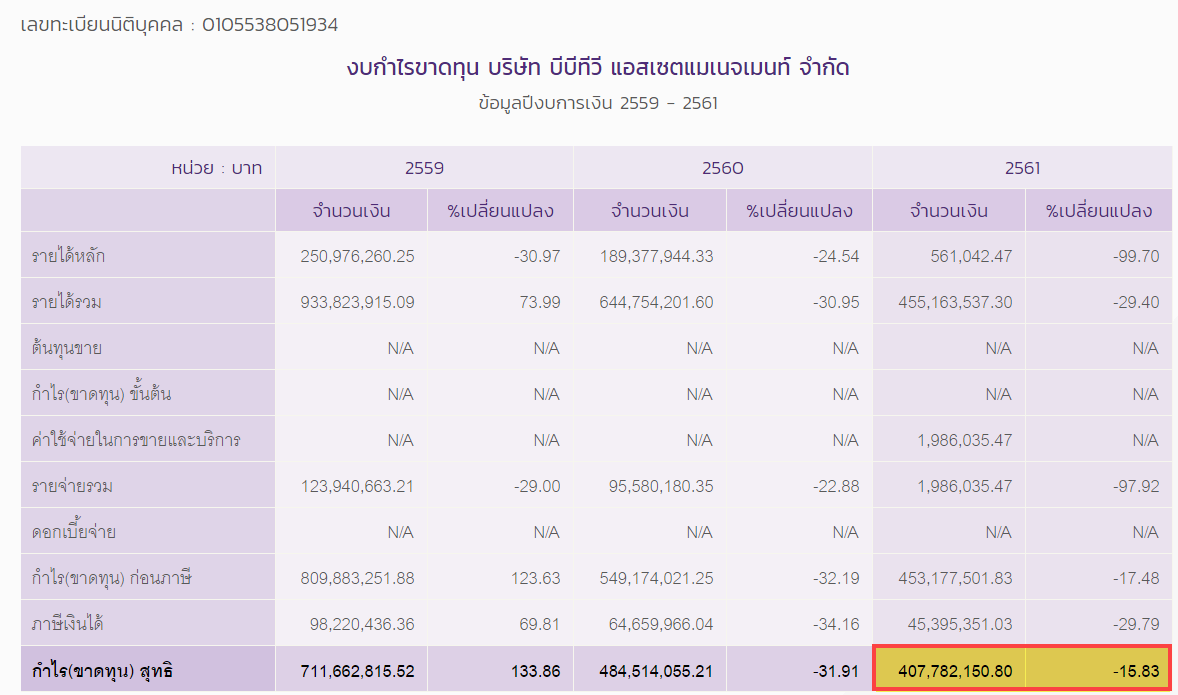Click the change value 73.99
This screenshot has height=695, width=1178.
(x=539, y=302)
